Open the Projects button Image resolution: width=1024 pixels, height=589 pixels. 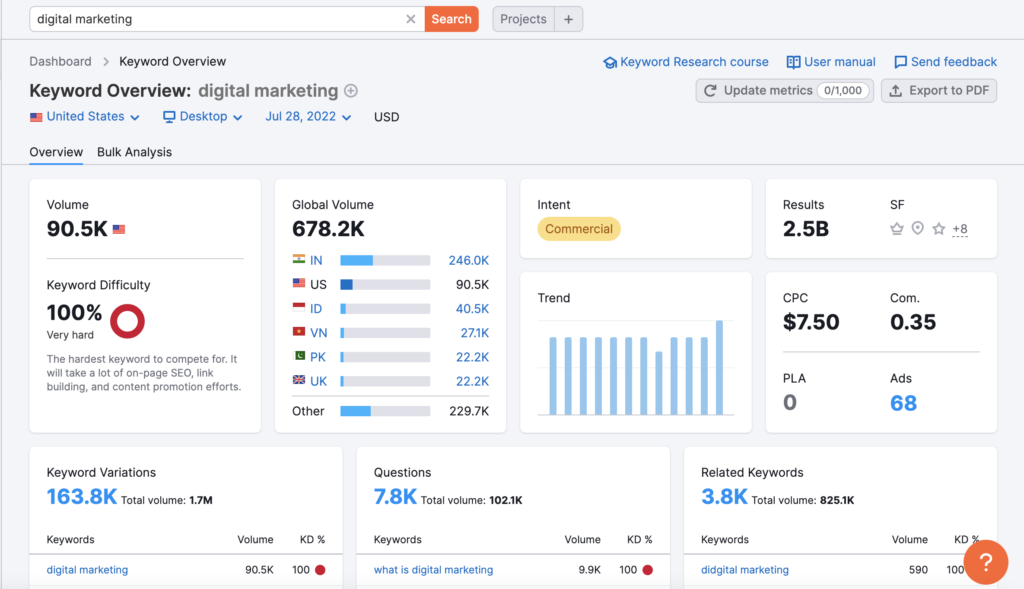[x=523, y=19]
